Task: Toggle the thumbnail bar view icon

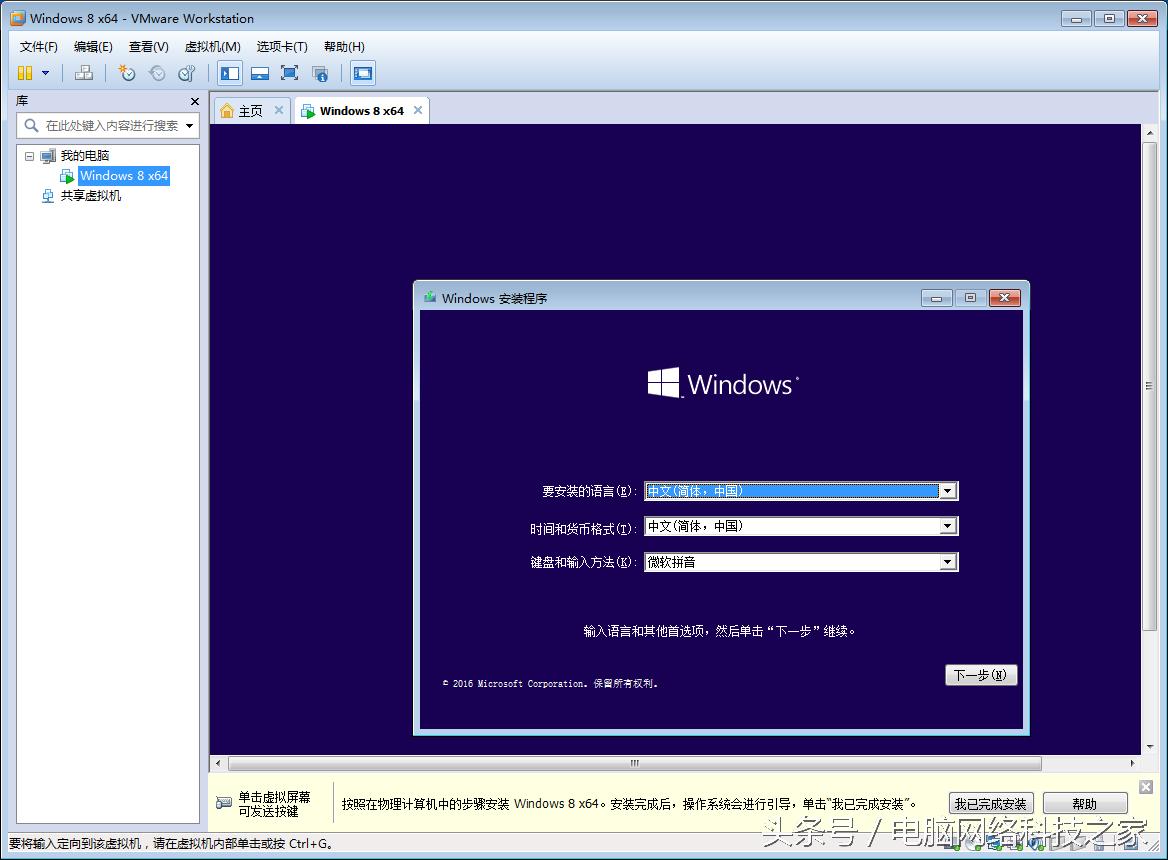Action: [260, 73]
